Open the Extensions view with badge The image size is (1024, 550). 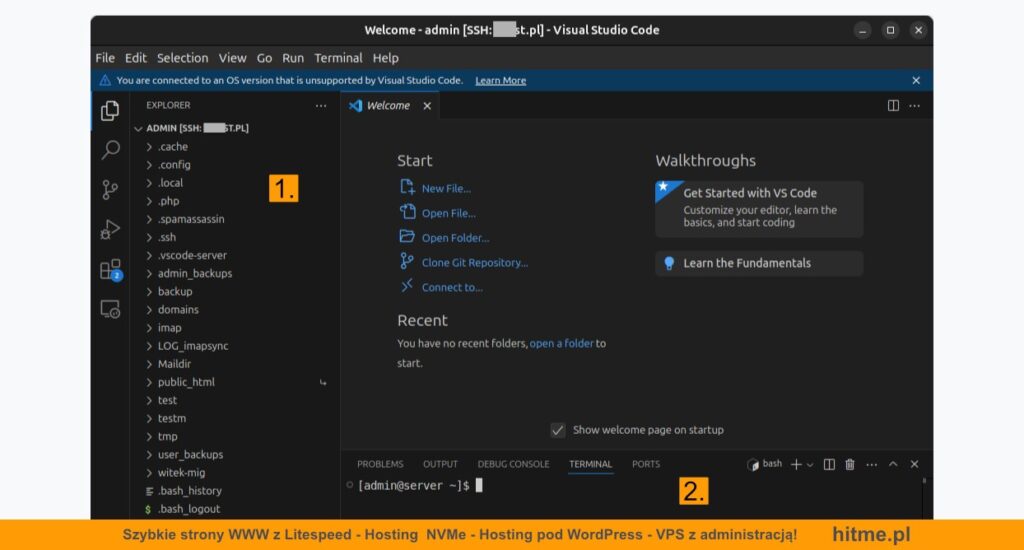pyautogui.click(x=110, y=270)
